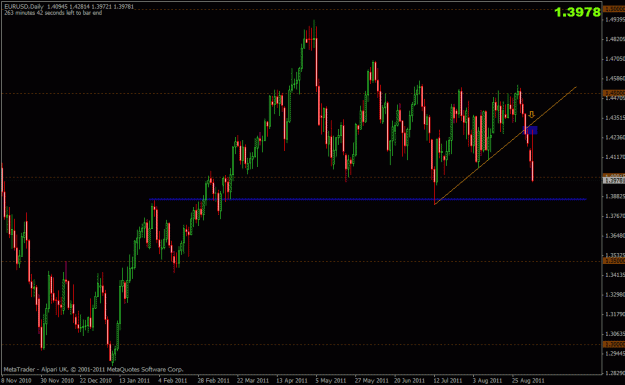Select the orange ascending trendline
Viewport: 625px width, 385px height.
click(505, 145)
